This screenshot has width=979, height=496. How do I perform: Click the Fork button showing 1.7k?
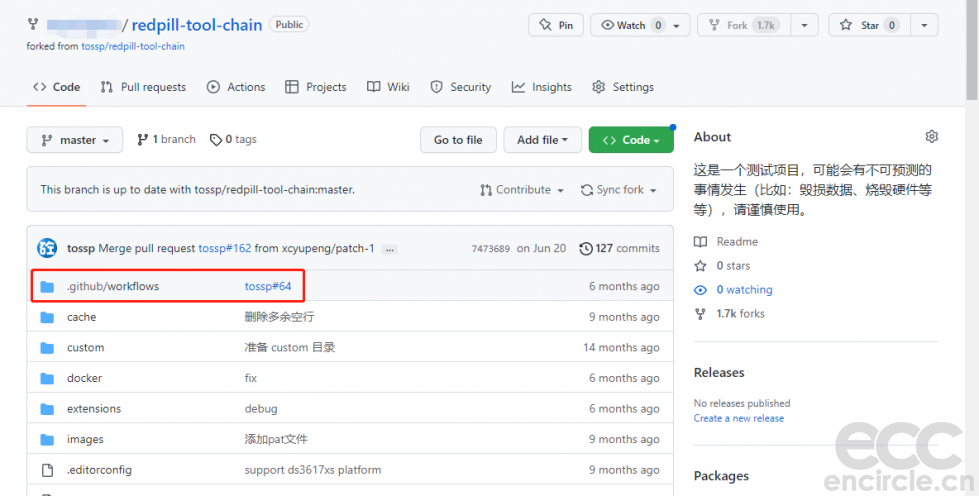tap(744, 25)
